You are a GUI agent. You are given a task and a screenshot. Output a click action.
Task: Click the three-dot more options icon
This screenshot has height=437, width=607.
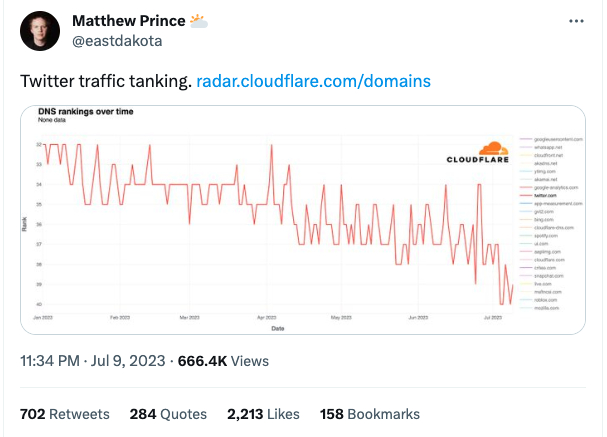[x=576, y=21]
